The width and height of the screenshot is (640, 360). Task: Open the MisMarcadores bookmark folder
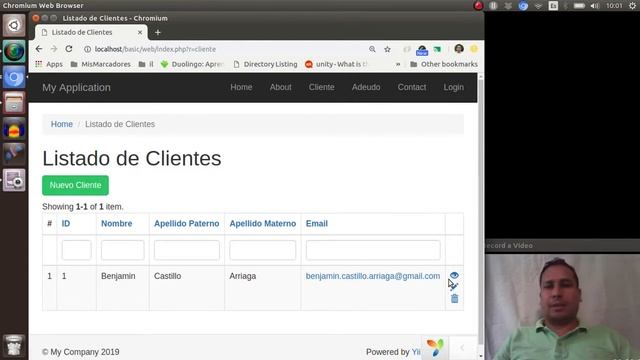(100, 64)
